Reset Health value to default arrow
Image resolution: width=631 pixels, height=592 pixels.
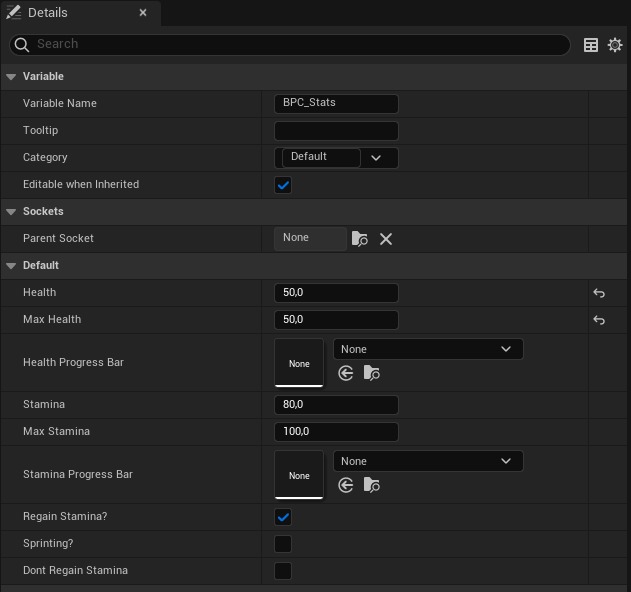point(599,293)
